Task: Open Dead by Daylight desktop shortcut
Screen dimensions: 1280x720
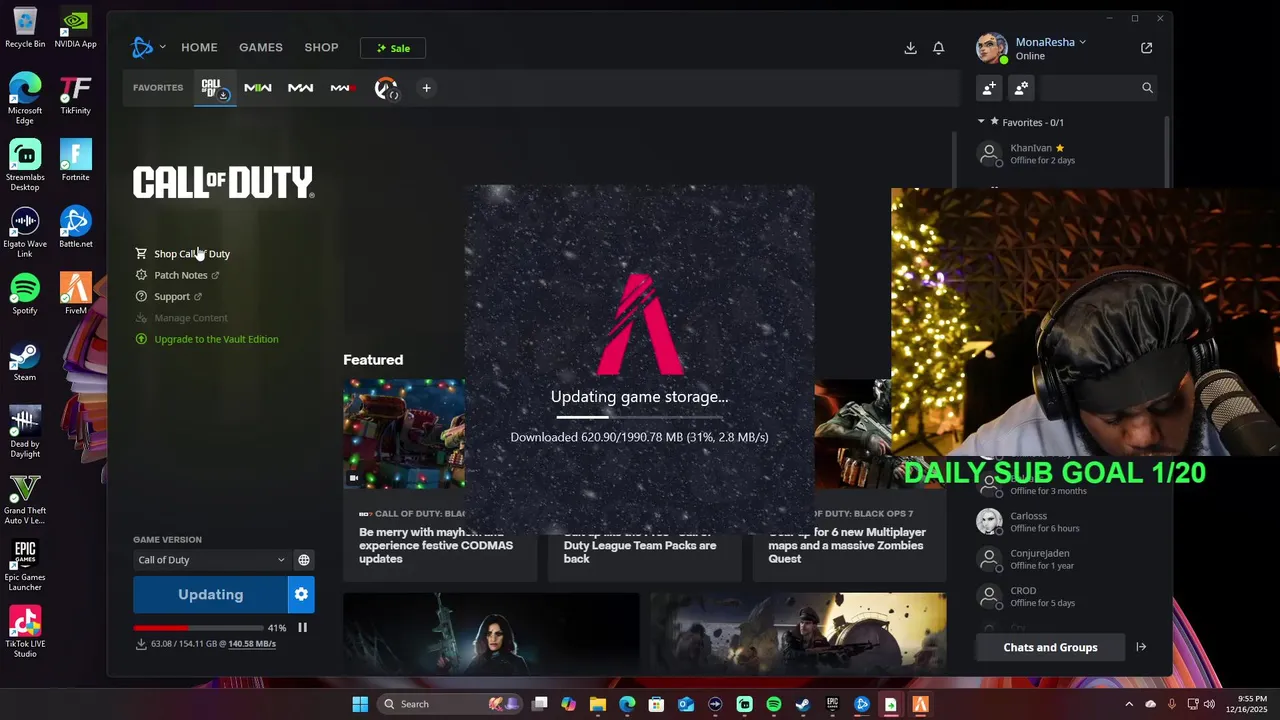Action: point(25,433)
